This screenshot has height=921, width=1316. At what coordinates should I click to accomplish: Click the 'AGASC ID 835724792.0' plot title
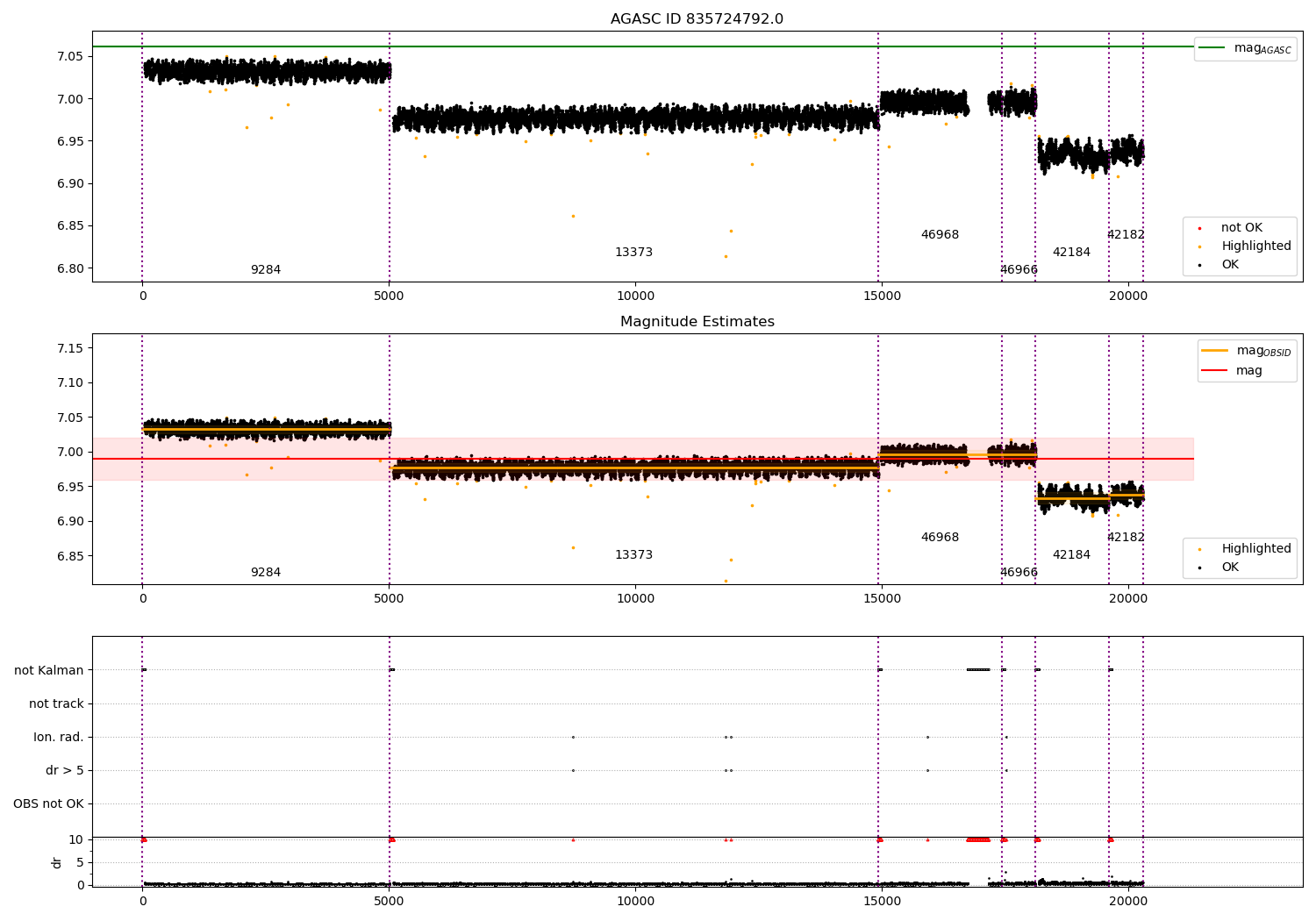(x=697, y=19)
